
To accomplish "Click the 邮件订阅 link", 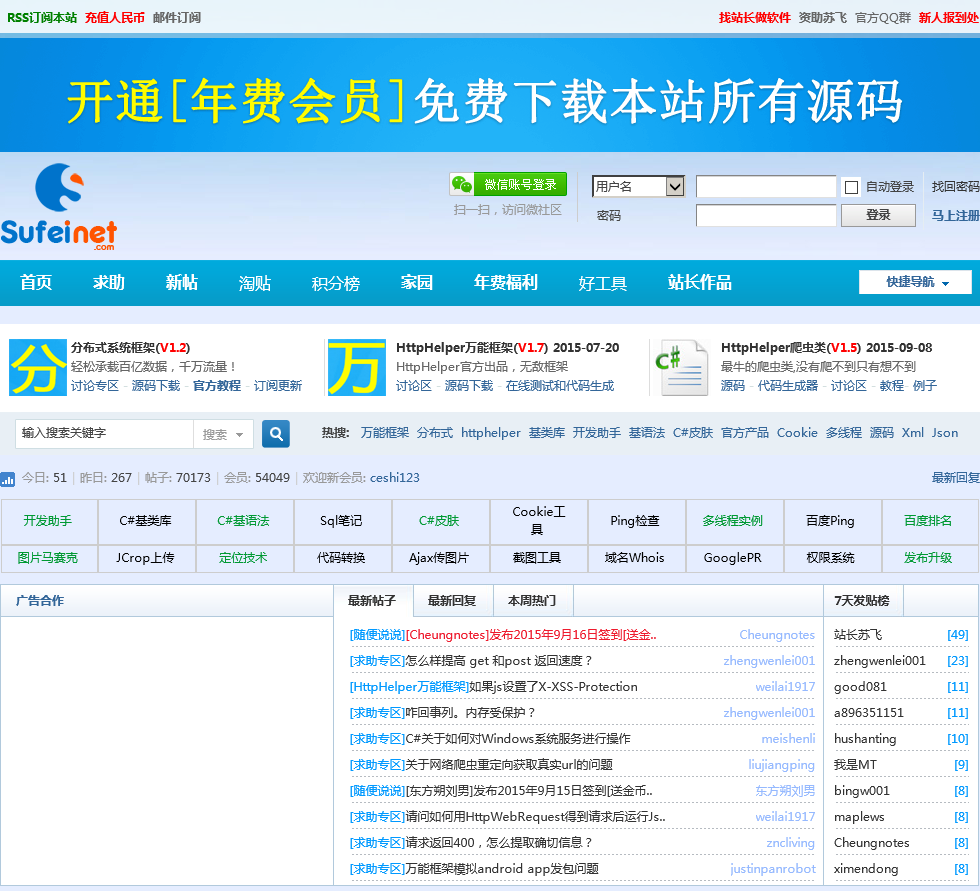I will (177, 17).
